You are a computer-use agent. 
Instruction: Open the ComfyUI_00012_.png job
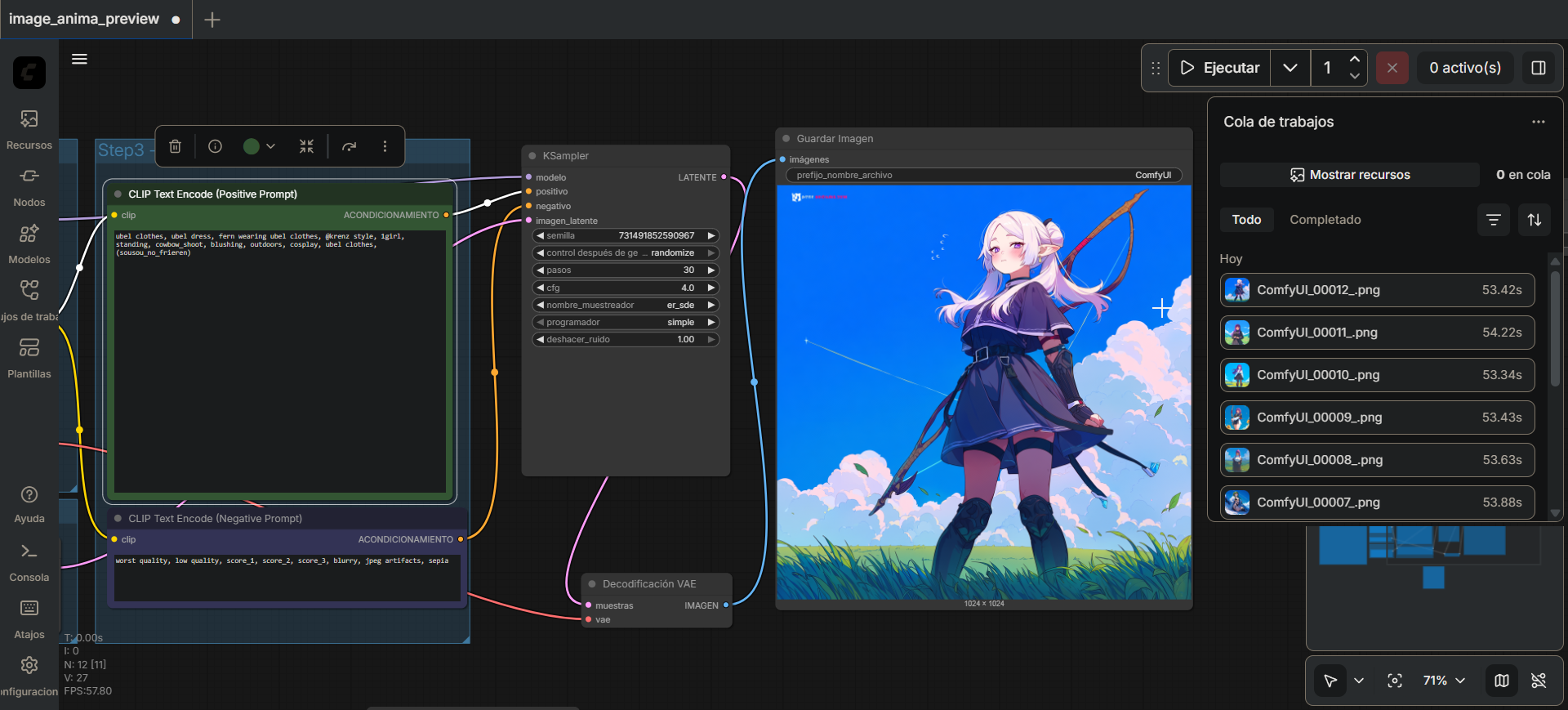(x=1377, y=290)
